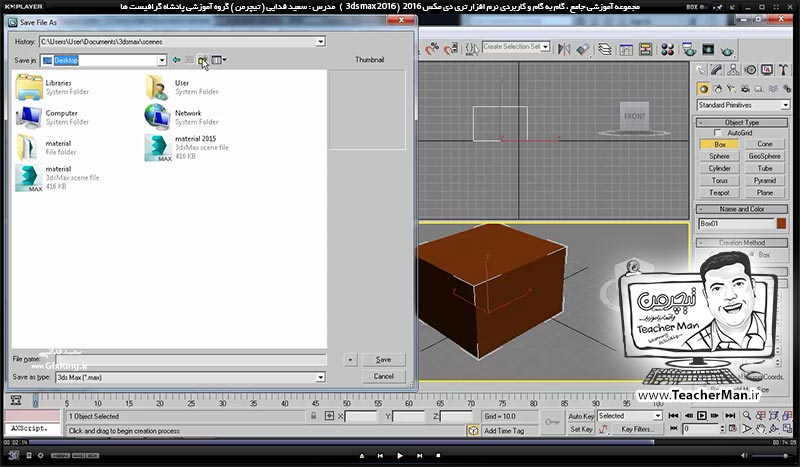Click the 3ds Max time slider handle
Screen dimensions: 800x467
click(x=35, y=401)
